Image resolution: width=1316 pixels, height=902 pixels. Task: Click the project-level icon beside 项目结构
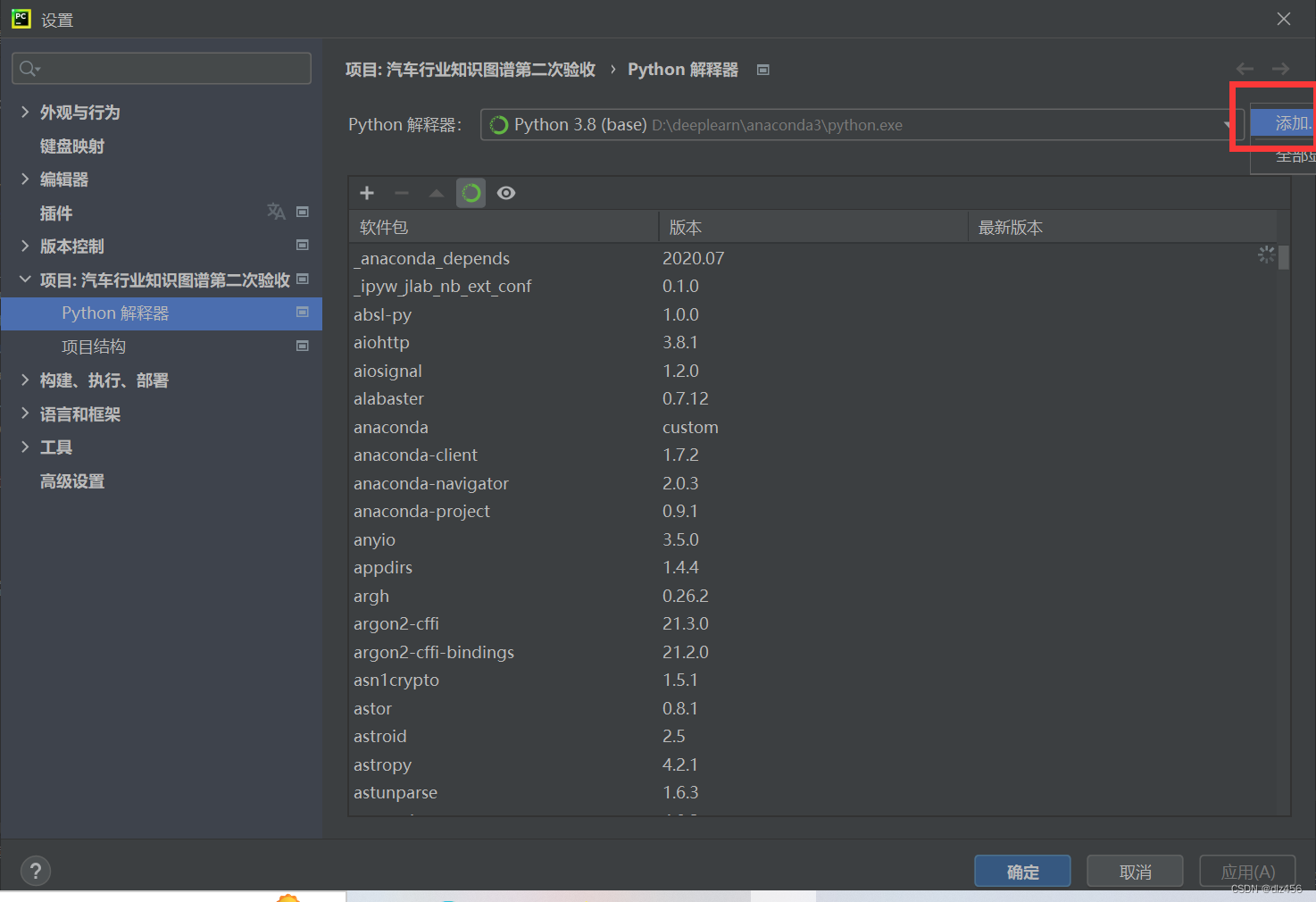click(303, 346)
